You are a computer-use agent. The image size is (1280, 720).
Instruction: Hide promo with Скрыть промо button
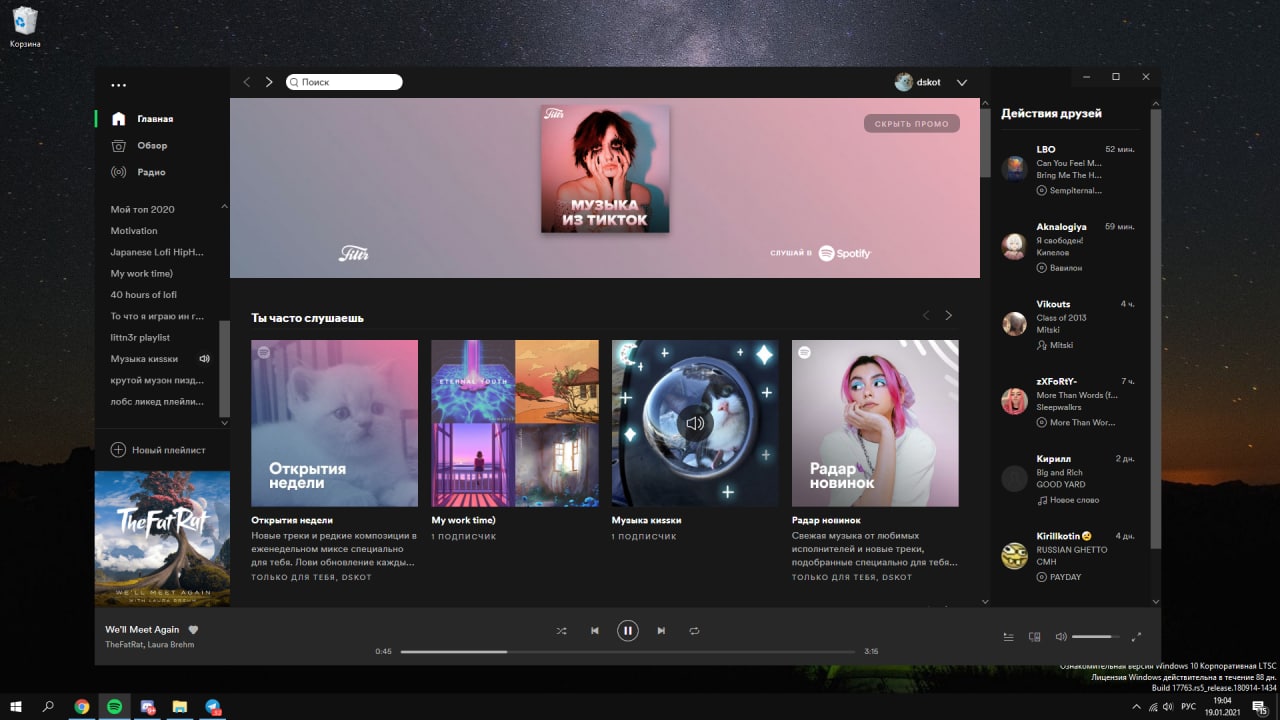[912, 123]
